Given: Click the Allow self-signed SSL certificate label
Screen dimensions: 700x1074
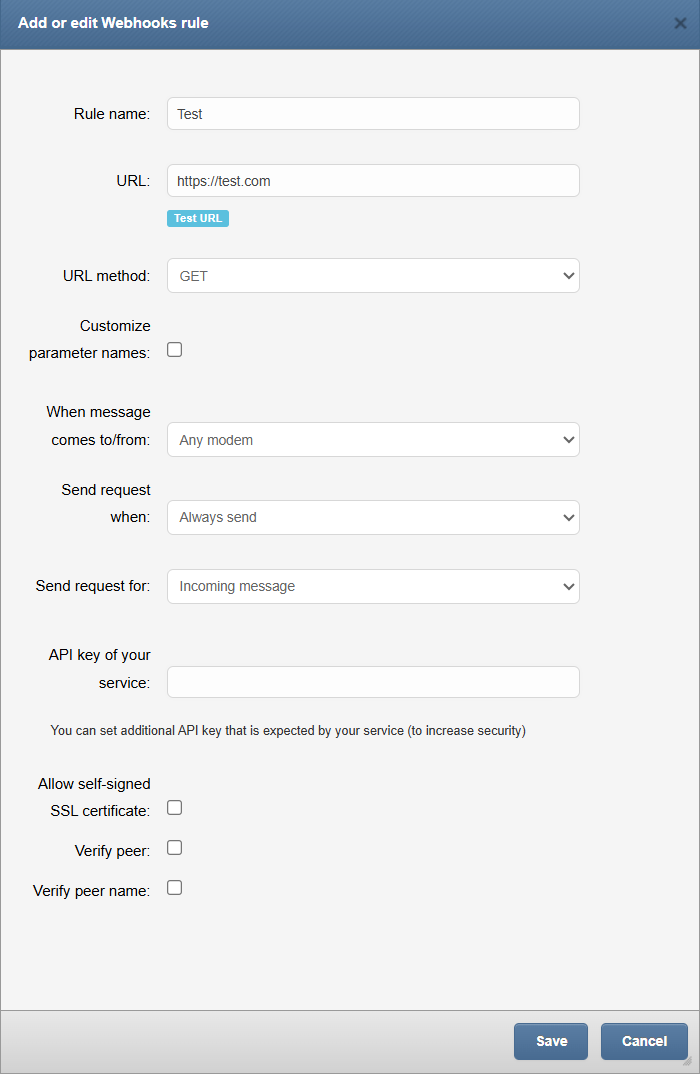Looking at the screenshot, I should click(x=95, y=797).
